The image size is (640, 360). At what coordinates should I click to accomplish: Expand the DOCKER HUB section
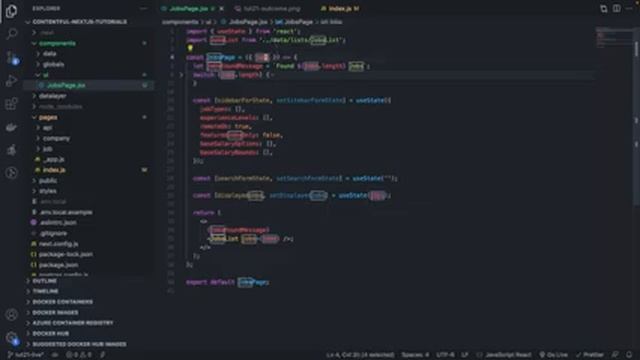pyautogui.click(x=51, y=333)
